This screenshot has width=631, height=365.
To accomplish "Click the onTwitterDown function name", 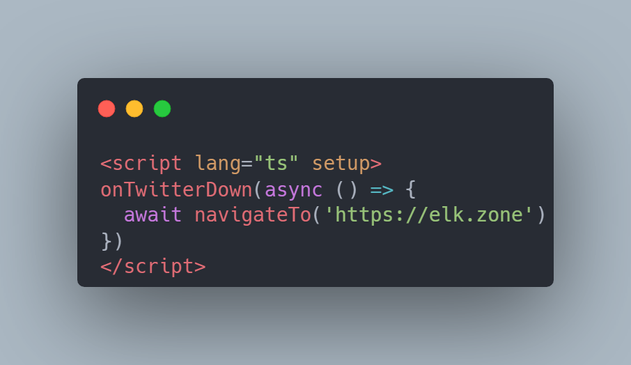I will (x=176, y=190).
